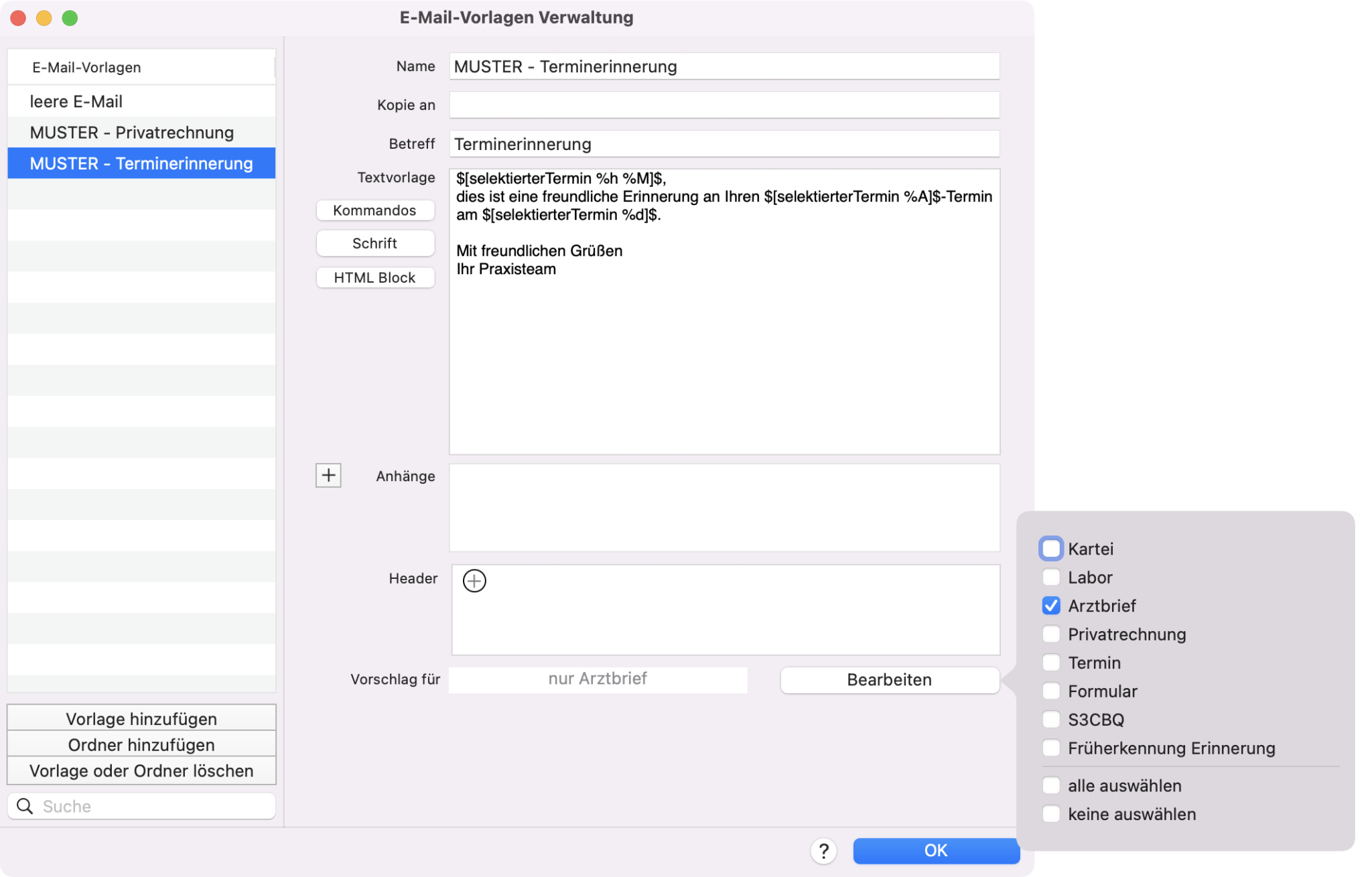The height and width of the screenshot is (877, 1372).
Task: Check the Formular option
Action: (1051, 691)
